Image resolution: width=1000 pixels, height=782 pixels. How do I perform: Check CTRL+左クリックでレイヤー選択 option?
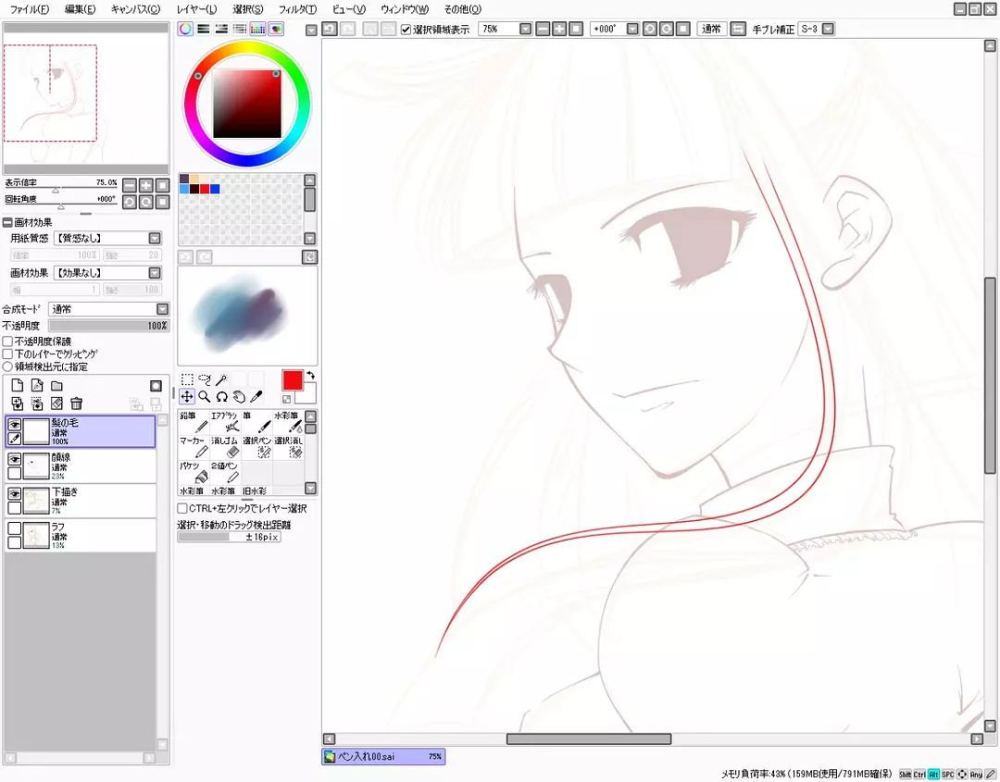click(182, 508)
